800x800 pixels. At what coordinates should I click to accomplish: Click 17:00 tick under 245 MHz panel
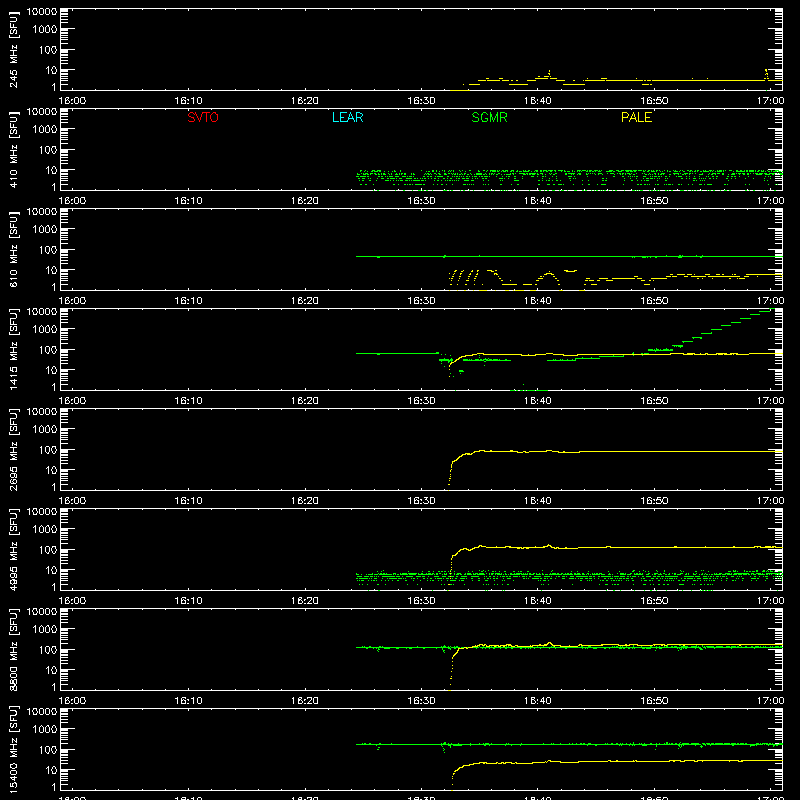tap(770, 101)
